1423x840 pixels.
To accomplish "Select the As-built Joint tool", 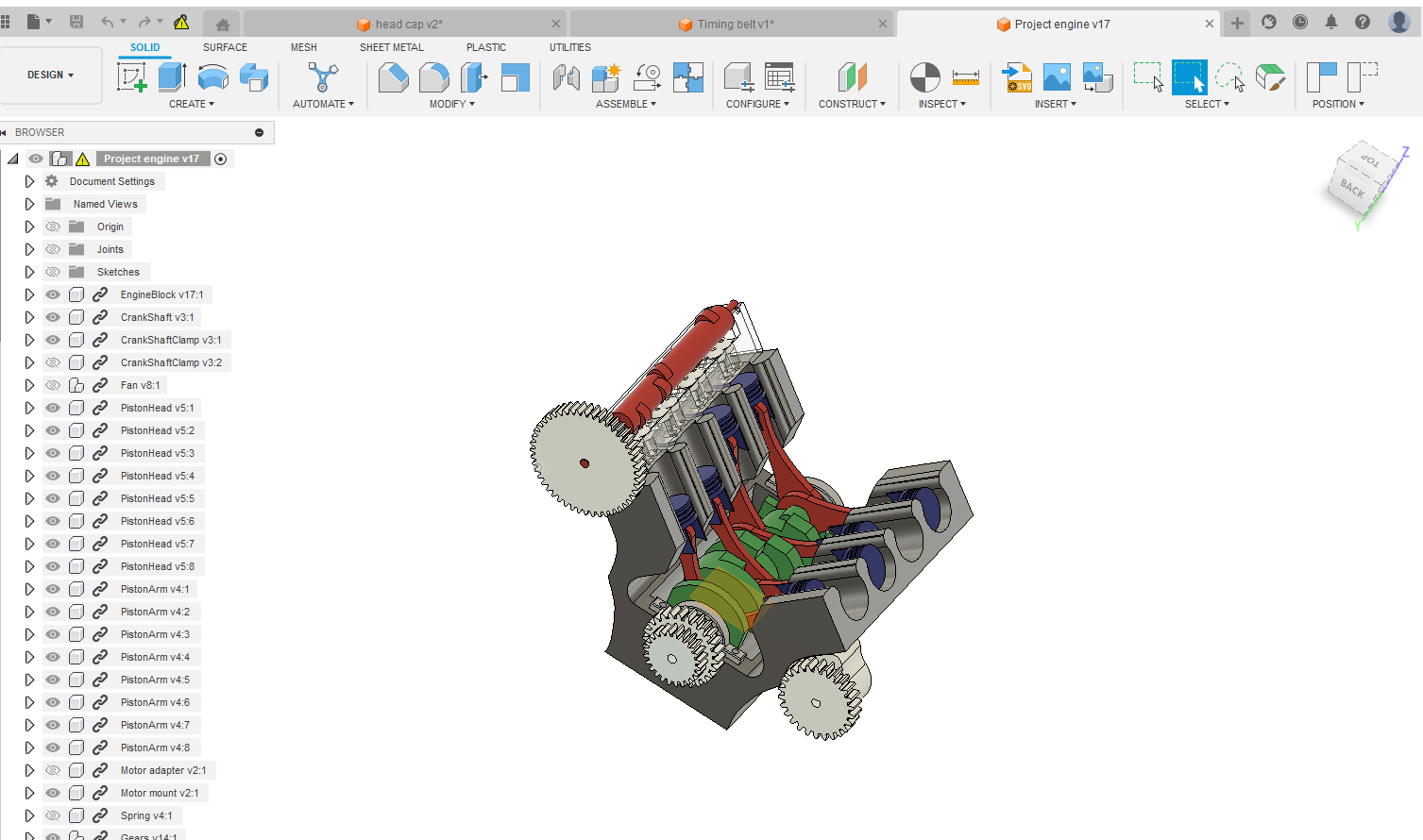I will (x=647, y=77).
